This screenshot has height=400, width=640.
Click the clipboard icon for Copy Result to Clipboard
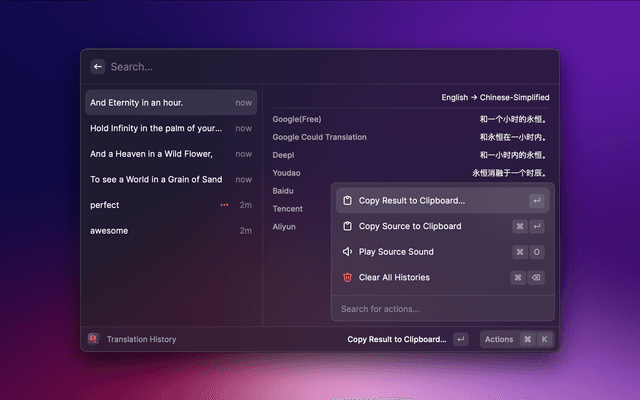coord(347,201)
